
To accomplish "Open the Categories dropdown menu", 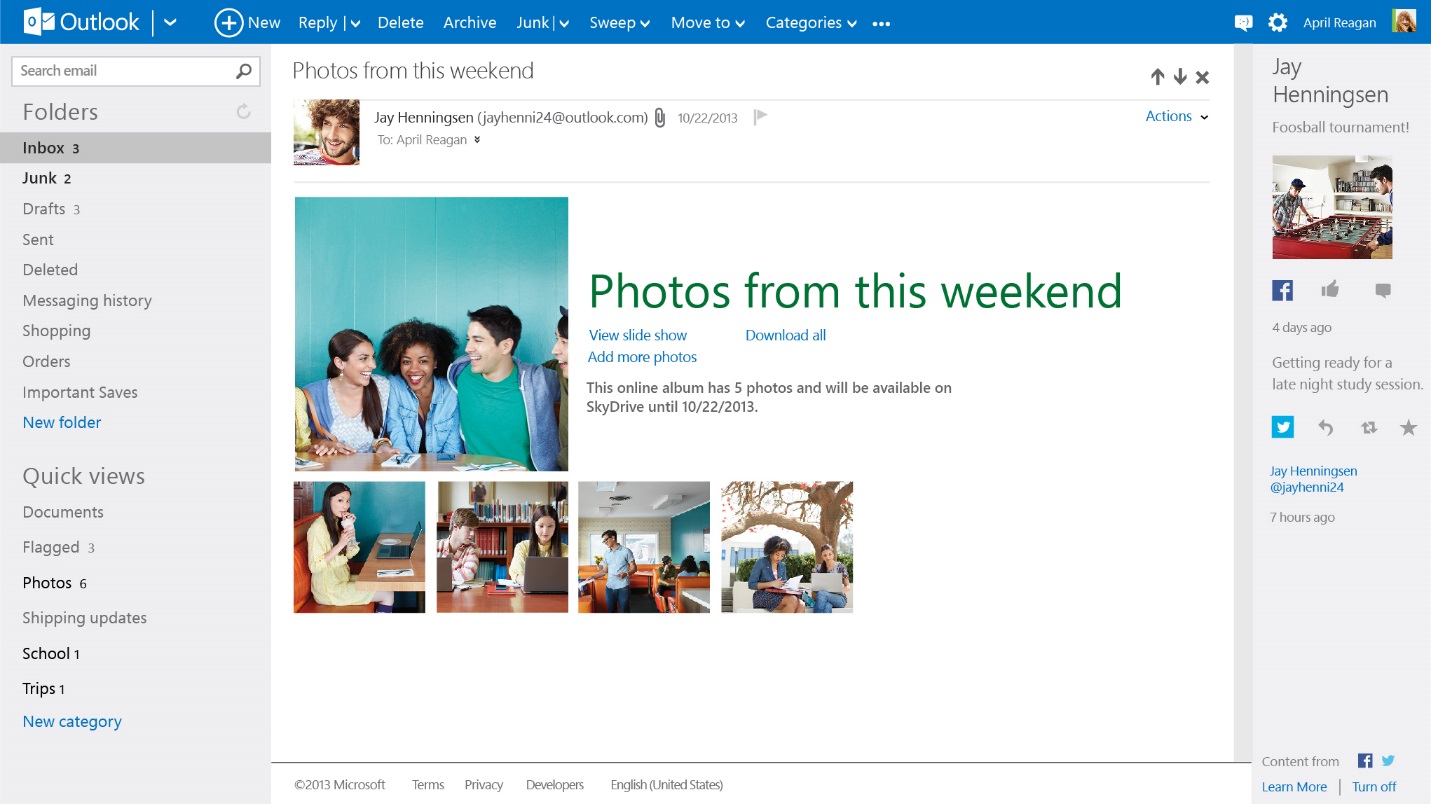I will point(811,23).
